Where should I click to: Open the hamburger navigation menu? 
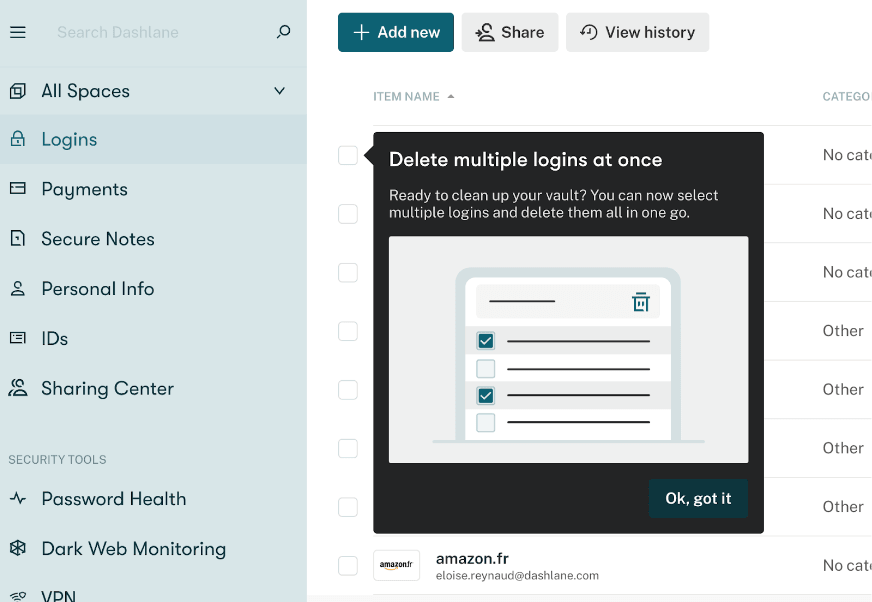[18, 31]
